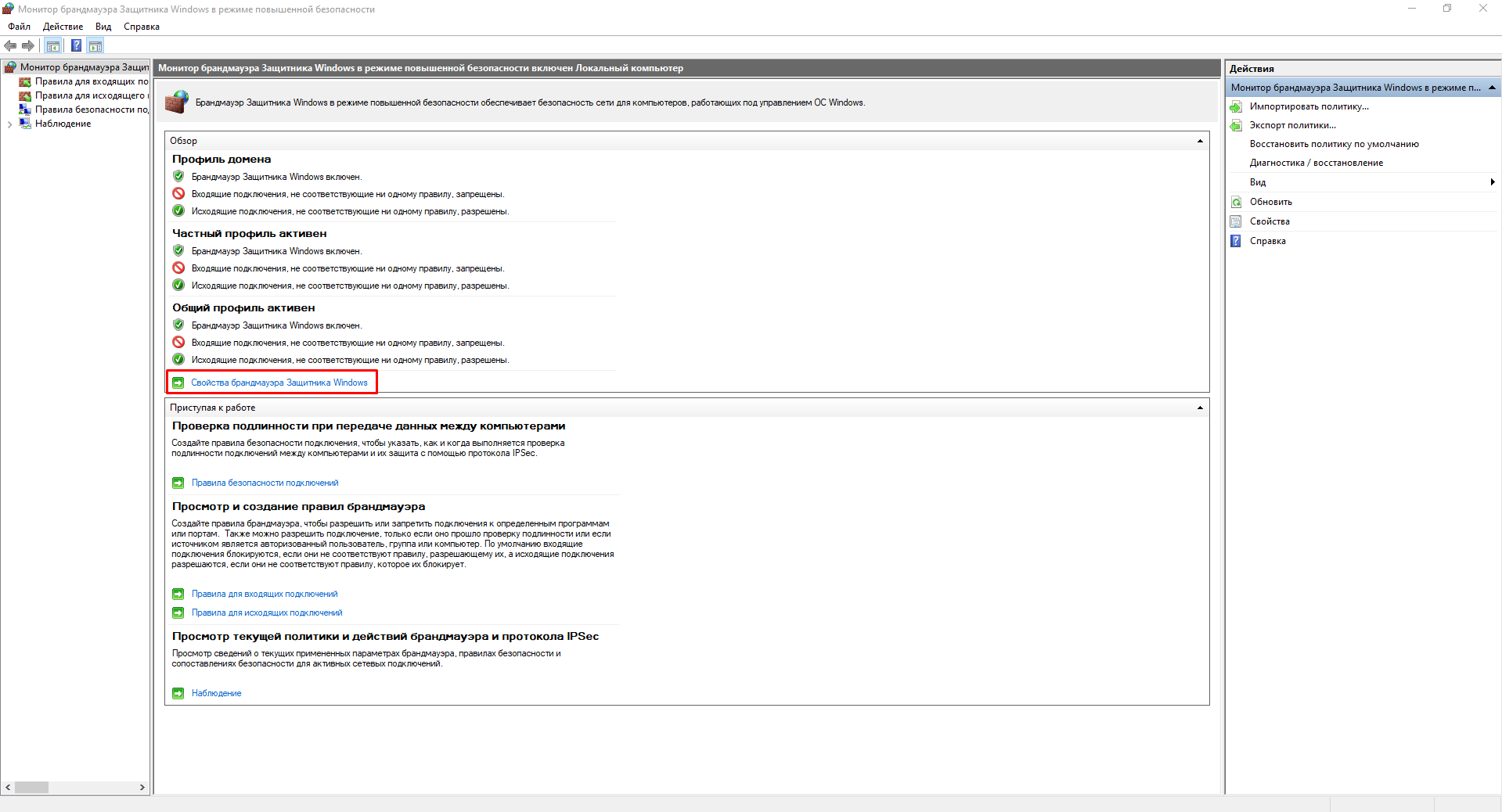The height and width of the screenshot is (812, 1502).
Task: Click Свойства in Actions pane
Action: coord(1270,221)
